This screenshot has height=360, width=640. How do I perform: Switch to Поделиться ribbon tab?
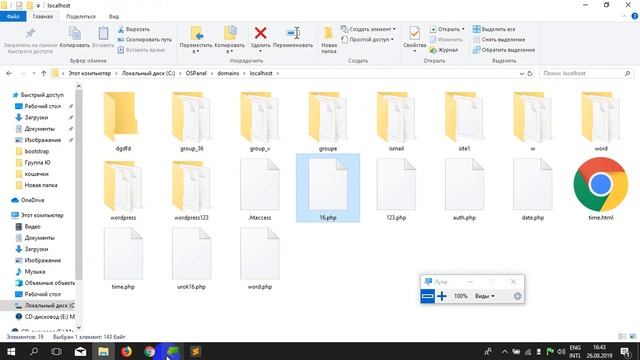[81, 16]
